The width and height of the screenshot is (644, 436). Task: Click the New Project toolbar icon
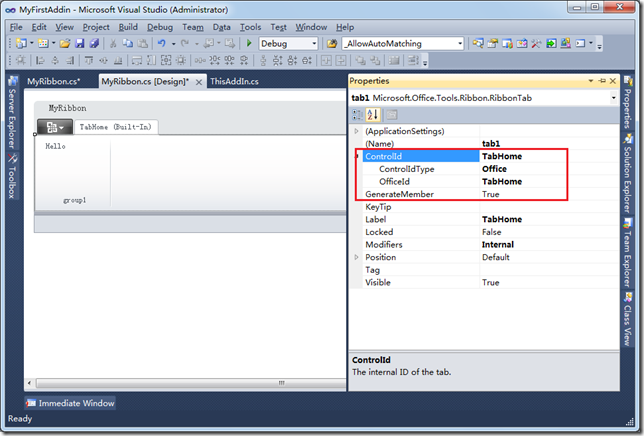pyautogui.click(x=21, y=43)
